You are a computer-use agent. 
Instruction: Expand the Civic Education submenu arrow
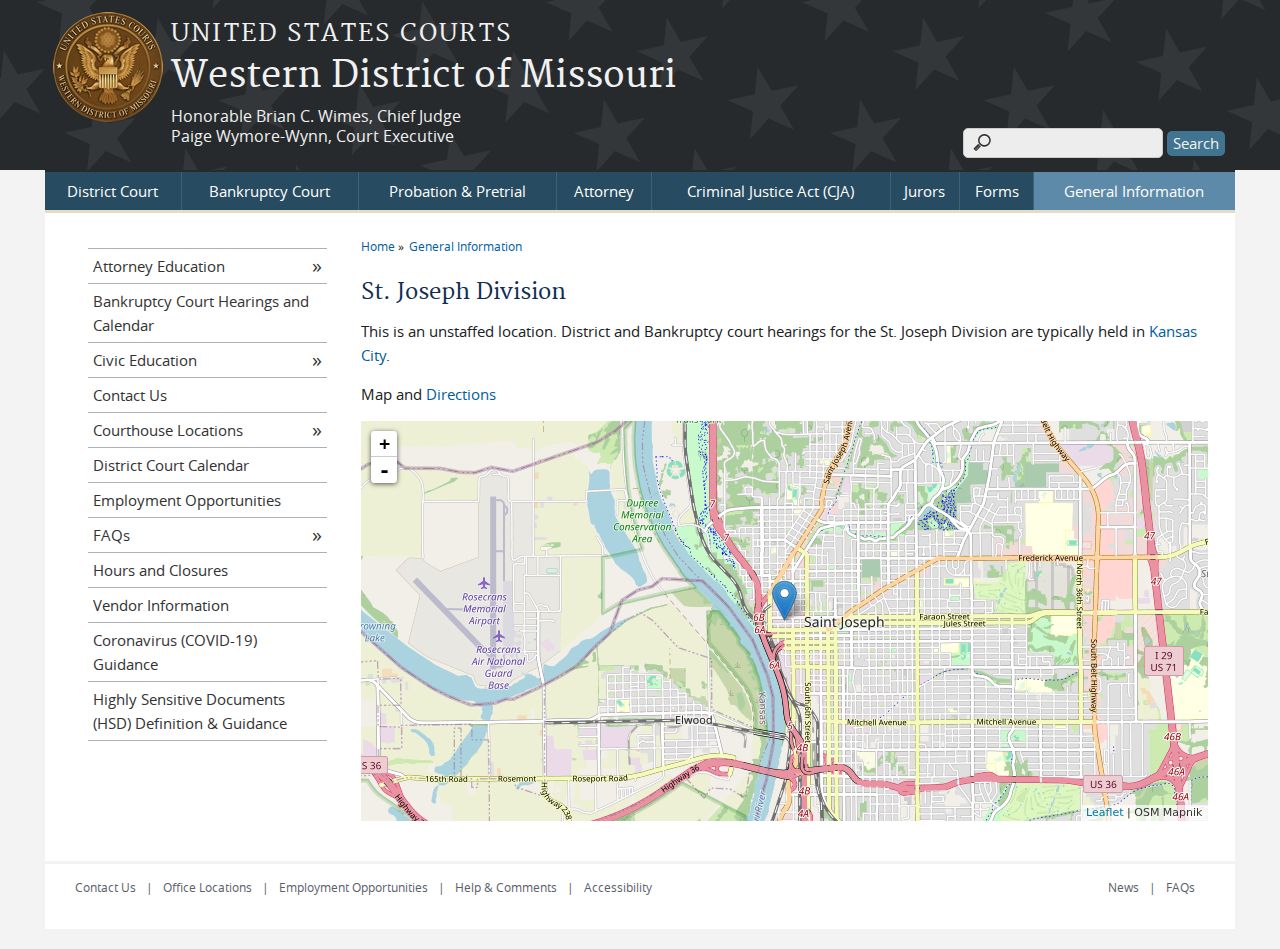tap(317, 361)
